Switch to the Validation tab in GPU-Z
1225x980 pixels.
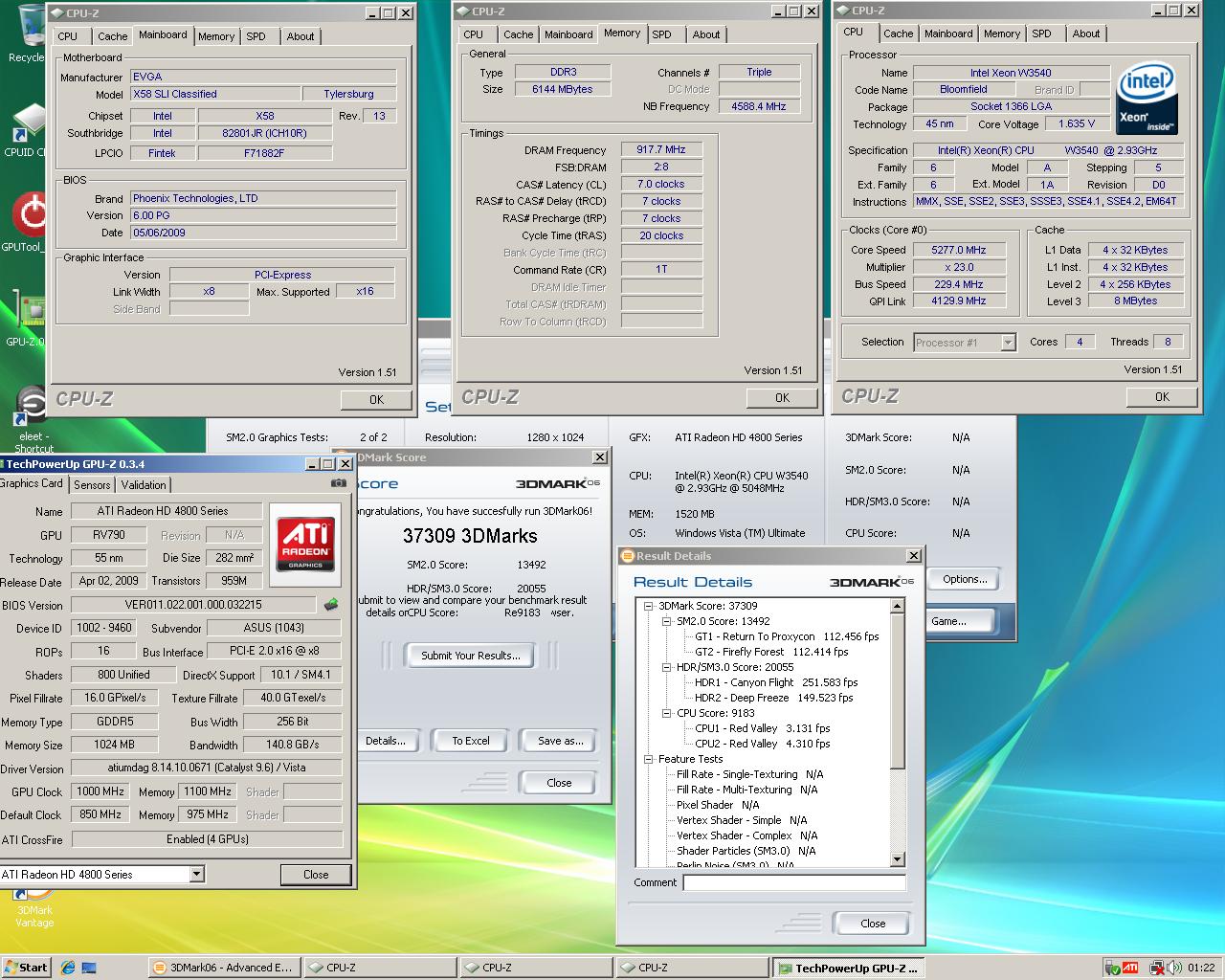pos(144,485)
